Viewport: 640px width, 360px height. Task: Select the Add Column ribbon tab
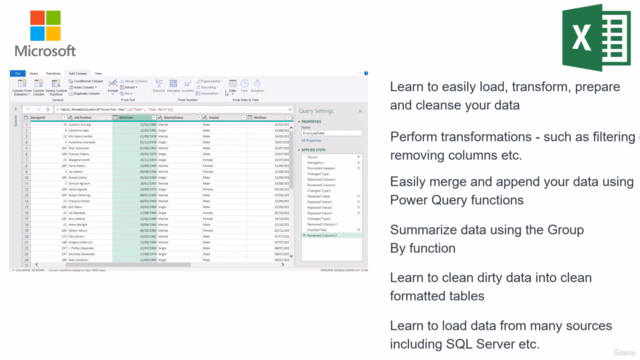[78, 73]
